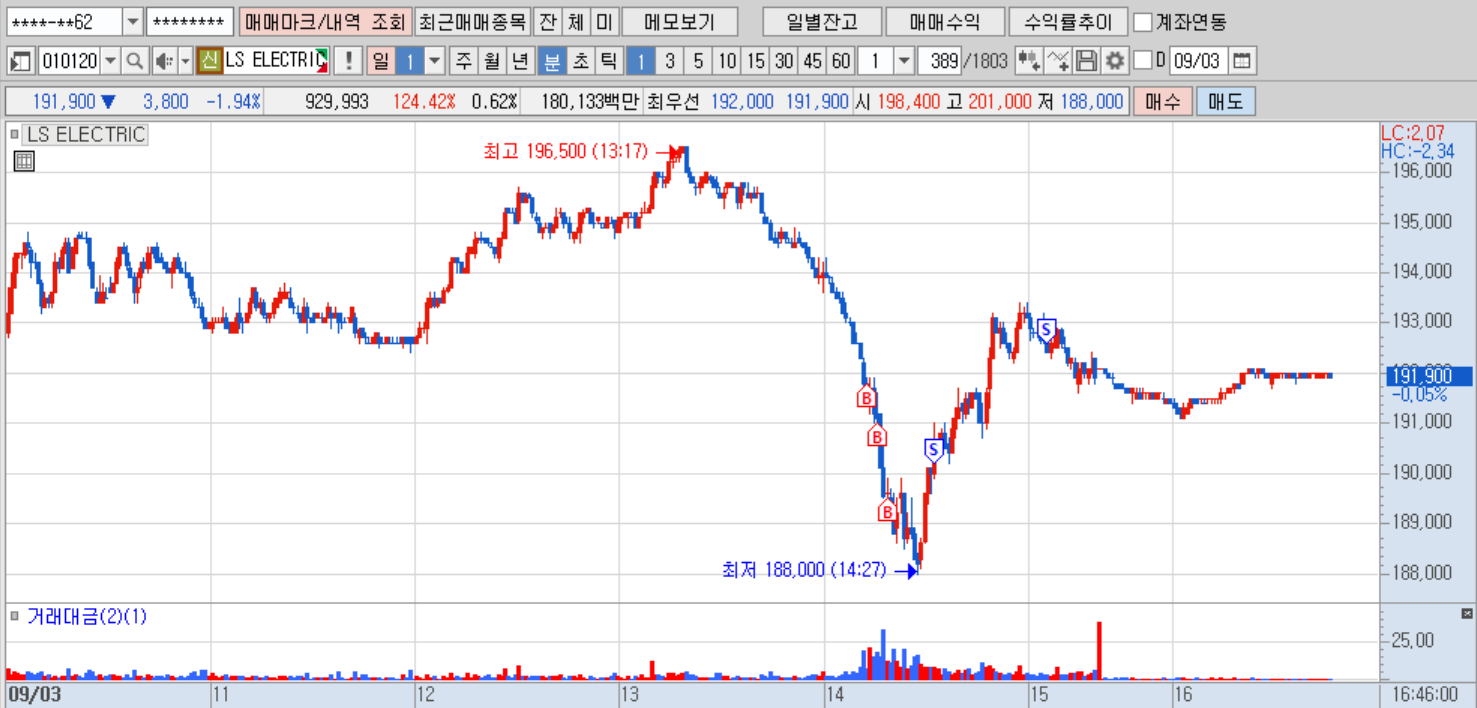This screenshot has height=708, width=1477.
Task: Select the 60 minute interval
Action: coord(841,61)
